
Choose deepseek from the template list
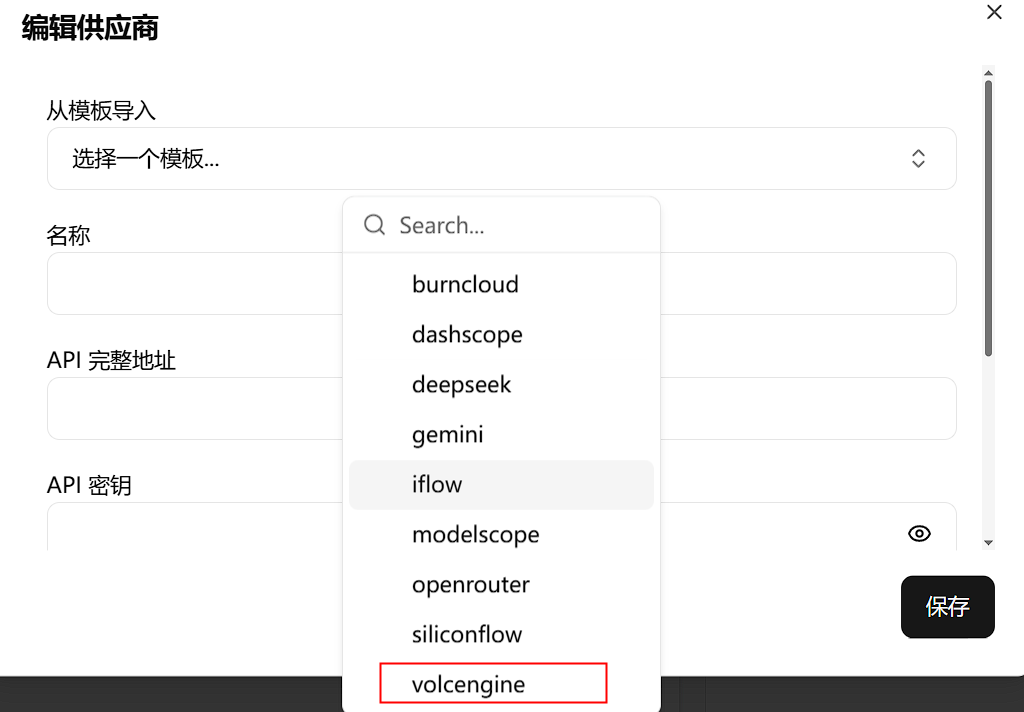coord(461,384)
